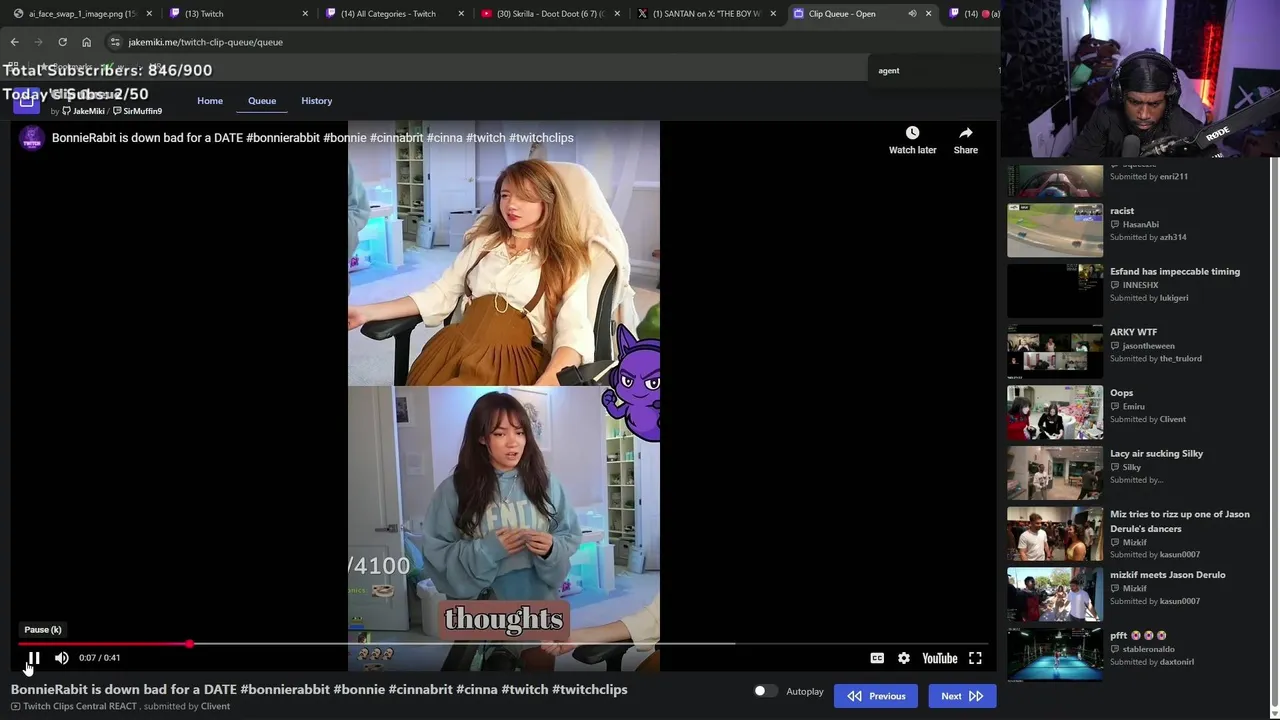1280x720 pixels.
Task: Open the video on YouTube logo
Action: point(940,658)
